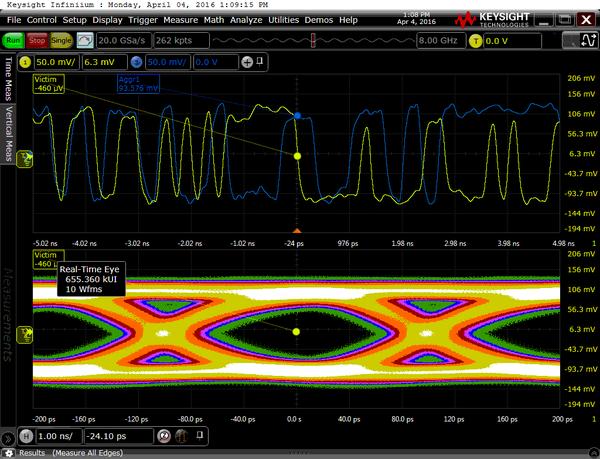Click the orange trigger time reference marker
600x459 pixels.
pyautogui.click(x=297, y=230)
